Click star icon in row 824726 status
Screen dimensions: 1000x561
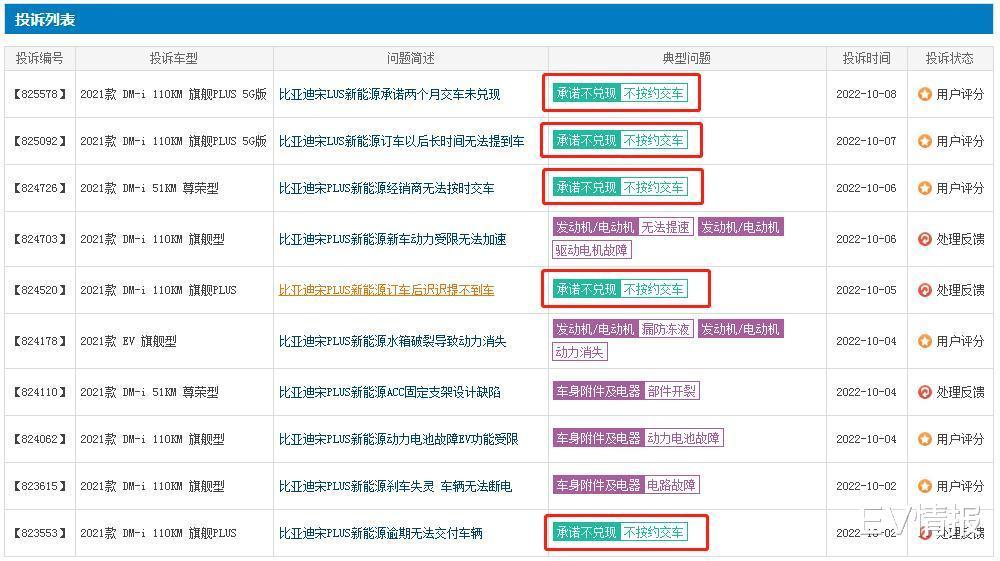[924, 188]
